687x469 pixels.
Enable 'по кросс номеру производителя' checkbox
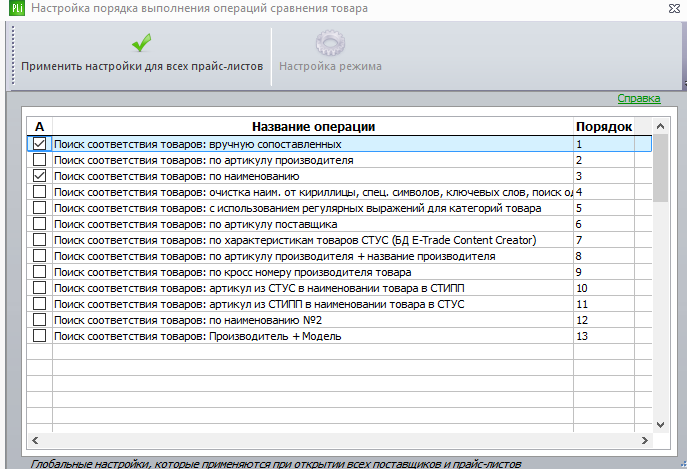[39, 271]
